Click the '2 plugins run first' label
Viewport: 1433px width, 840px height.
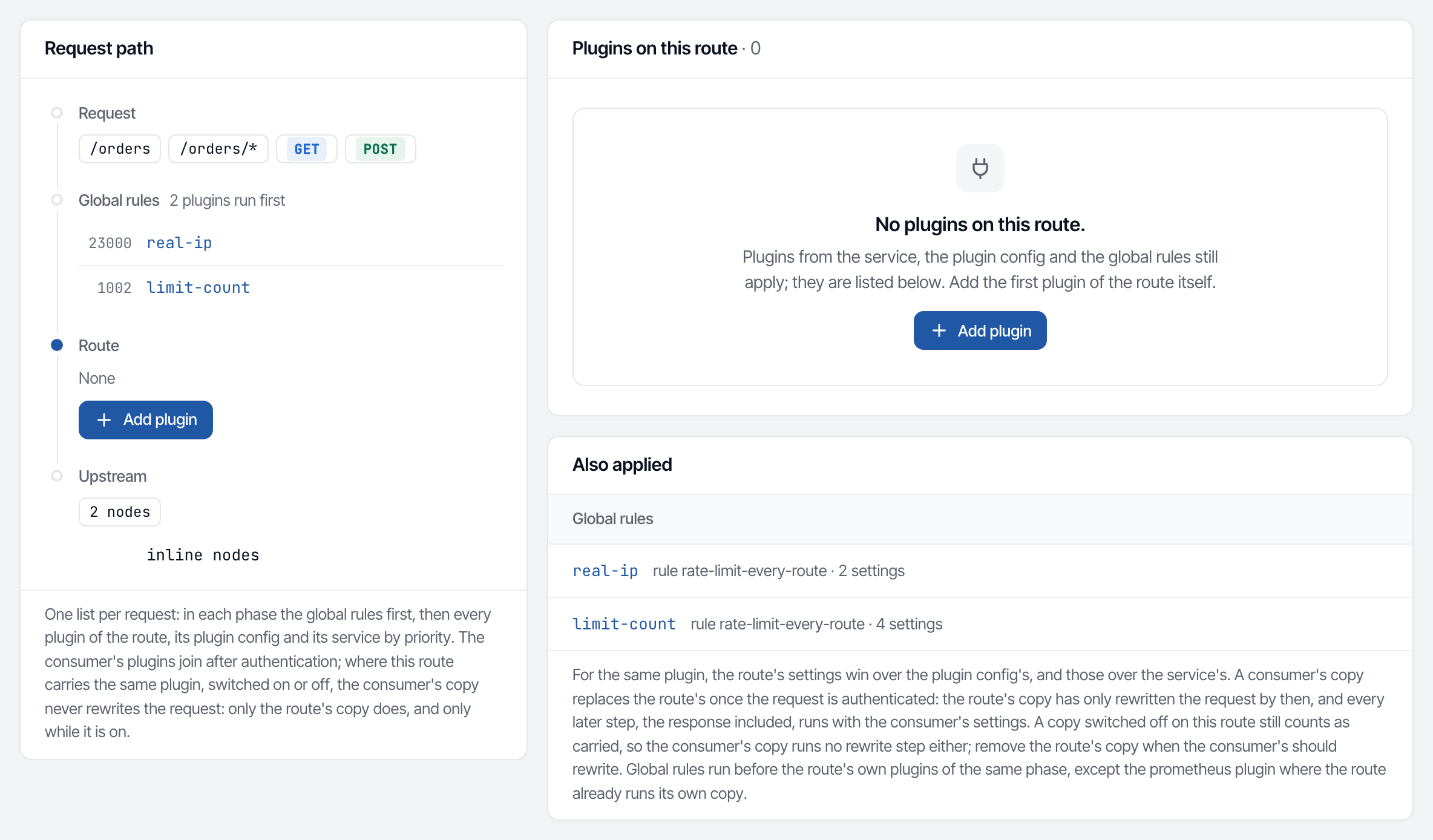click(228, 200)
